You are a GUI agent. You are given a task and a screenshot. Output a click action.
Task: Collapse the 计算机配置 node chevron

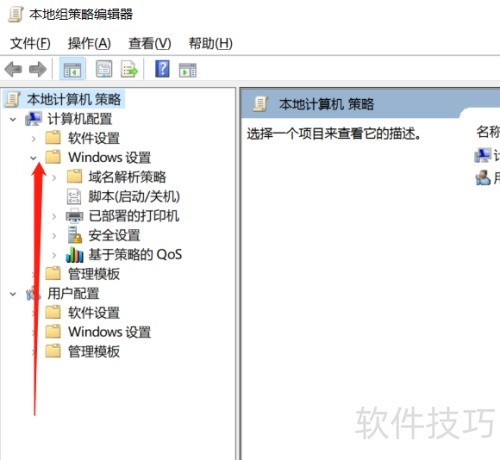tap(13, 119)
